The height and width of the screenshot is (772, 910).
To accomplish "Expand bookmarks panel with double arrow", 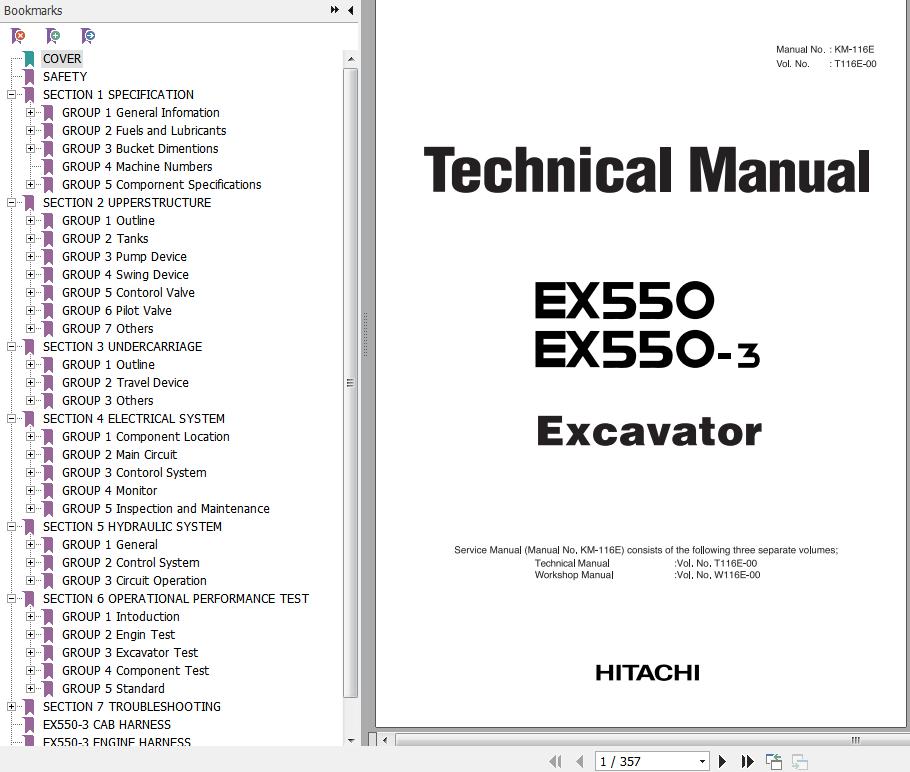I will (x=335, y=10).
